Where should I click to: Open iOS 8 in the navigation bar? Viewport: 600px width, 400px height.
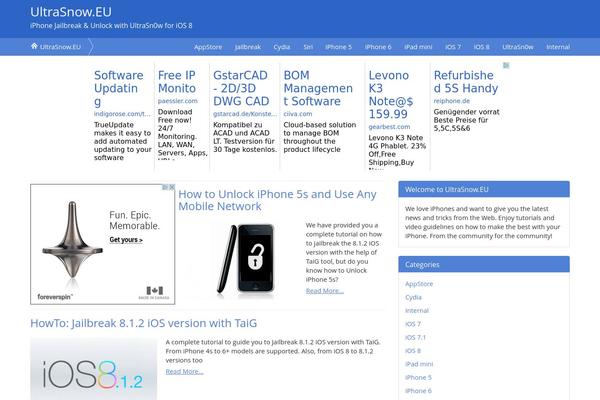[x=481, y=47]
